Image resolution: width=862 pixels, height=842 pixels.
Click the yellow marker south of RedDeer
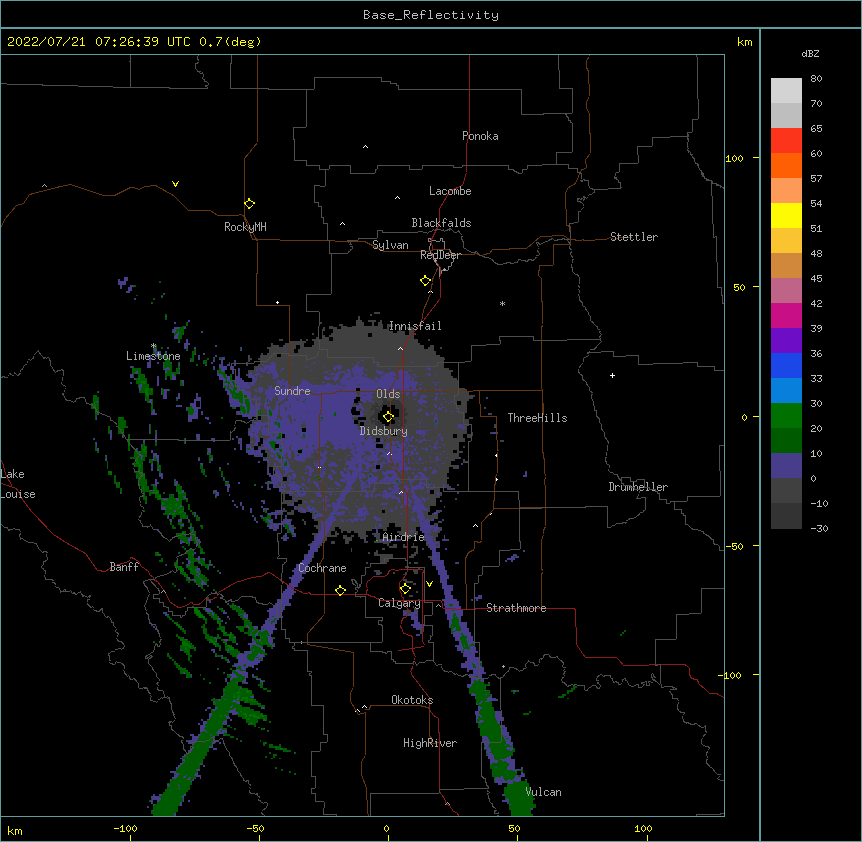pyautogui.click(x=425, y=281)
